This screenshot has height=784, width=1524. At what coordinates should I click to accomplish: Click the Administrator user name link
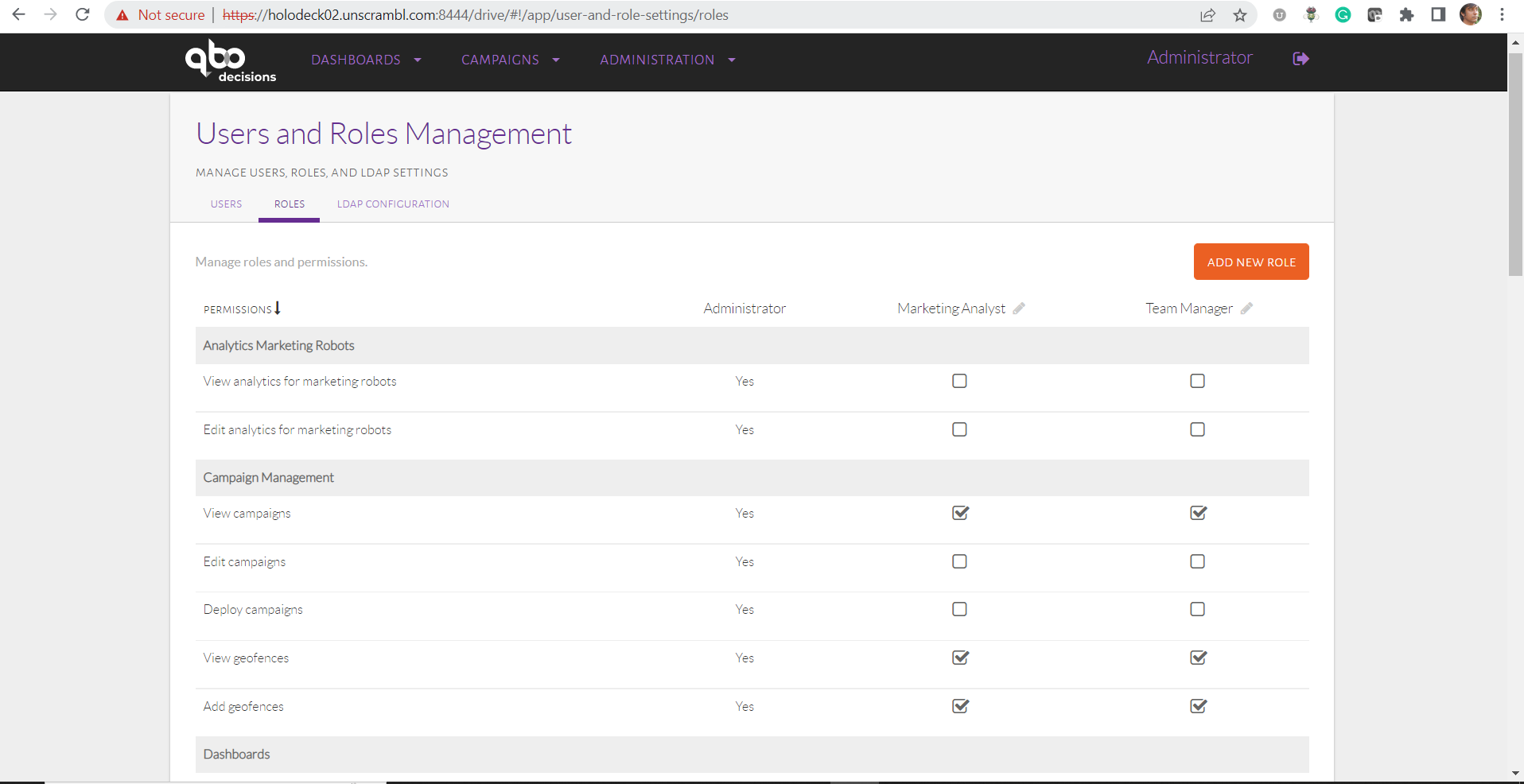(1199, 58)
